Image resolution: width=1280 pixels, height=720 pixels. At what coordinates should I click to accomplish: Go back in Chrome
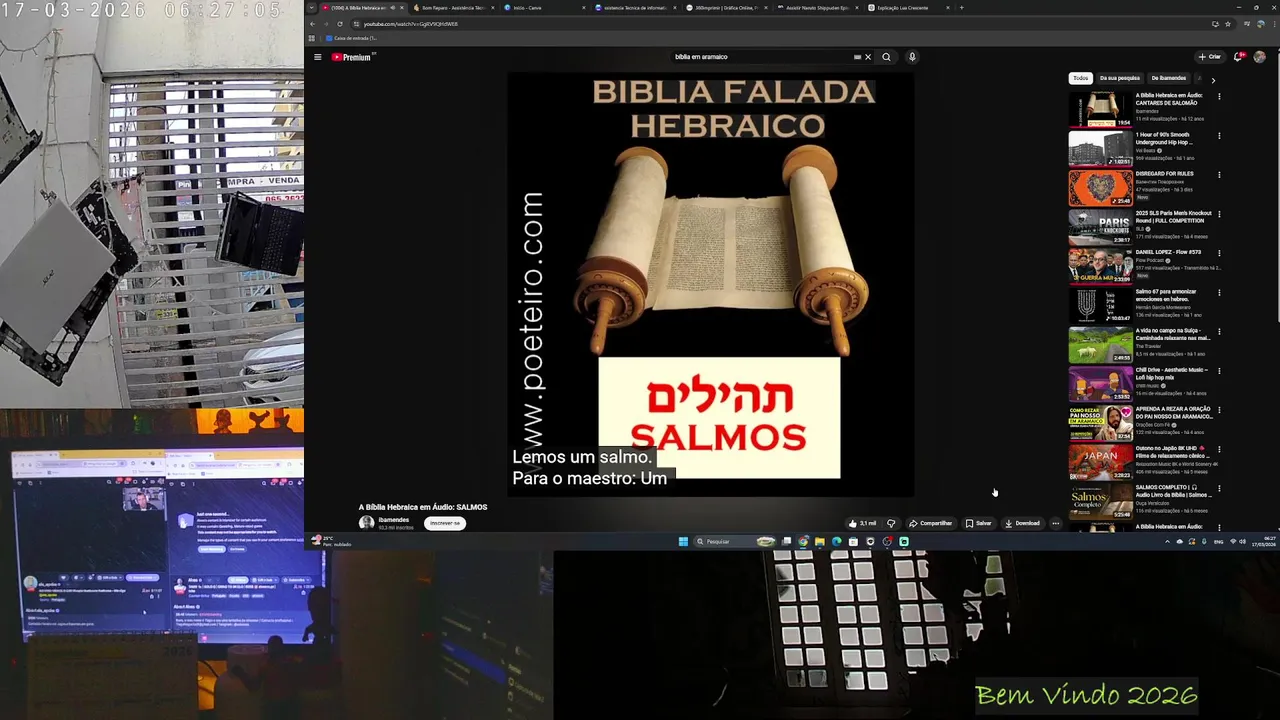312,24
